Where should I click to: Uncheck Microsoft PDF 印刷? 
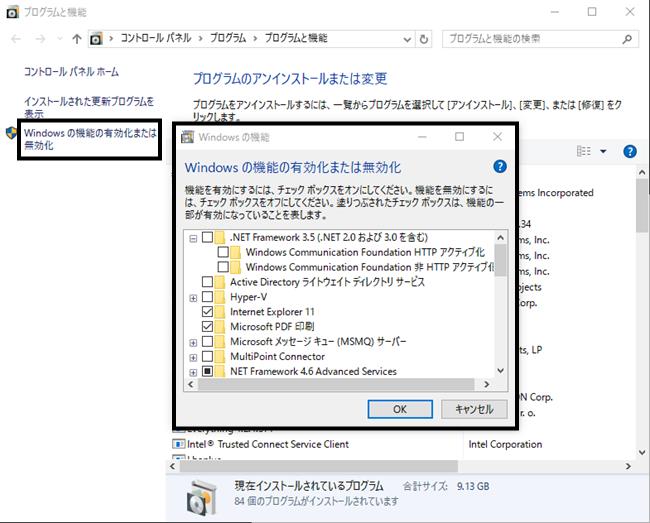207,327
